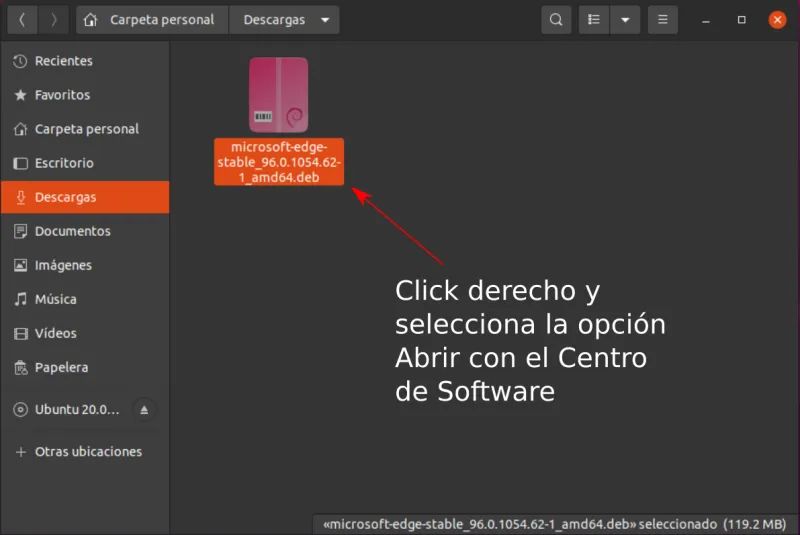Open Imágenes in the sidebar
Screen dimensions: 800x535
coord(85,265)
